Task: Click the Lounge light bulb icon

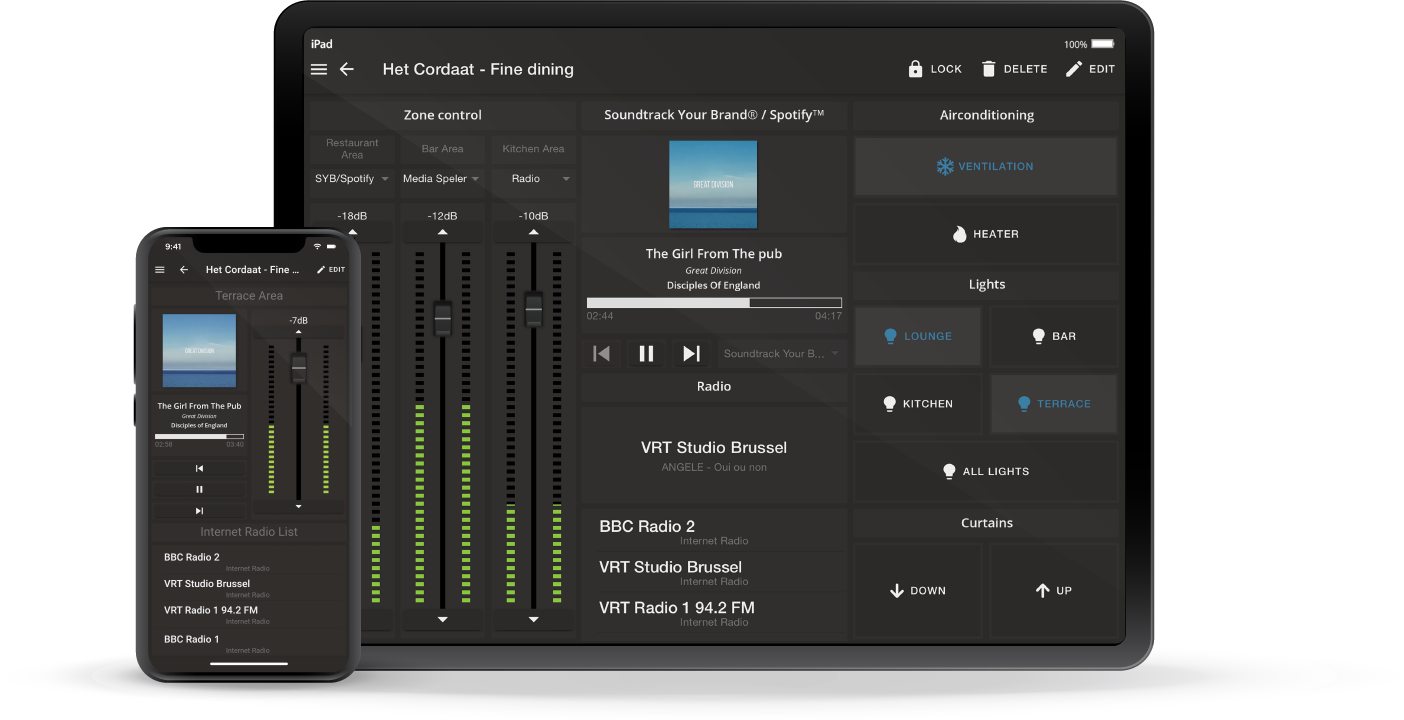Action: pyautogui.click(x=893, y=336)
